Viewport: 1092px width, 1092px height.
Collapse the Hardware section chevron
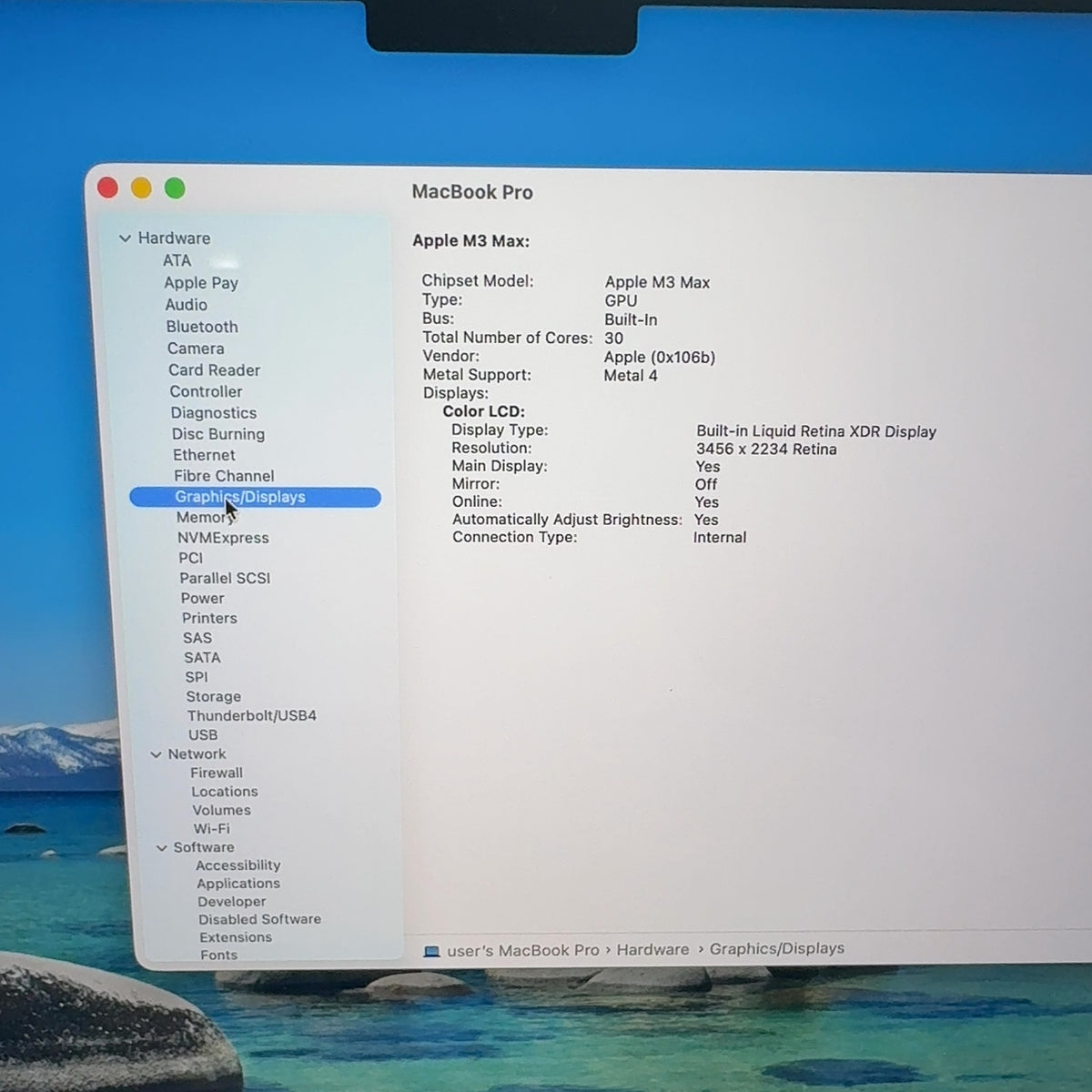coord(125,238)
